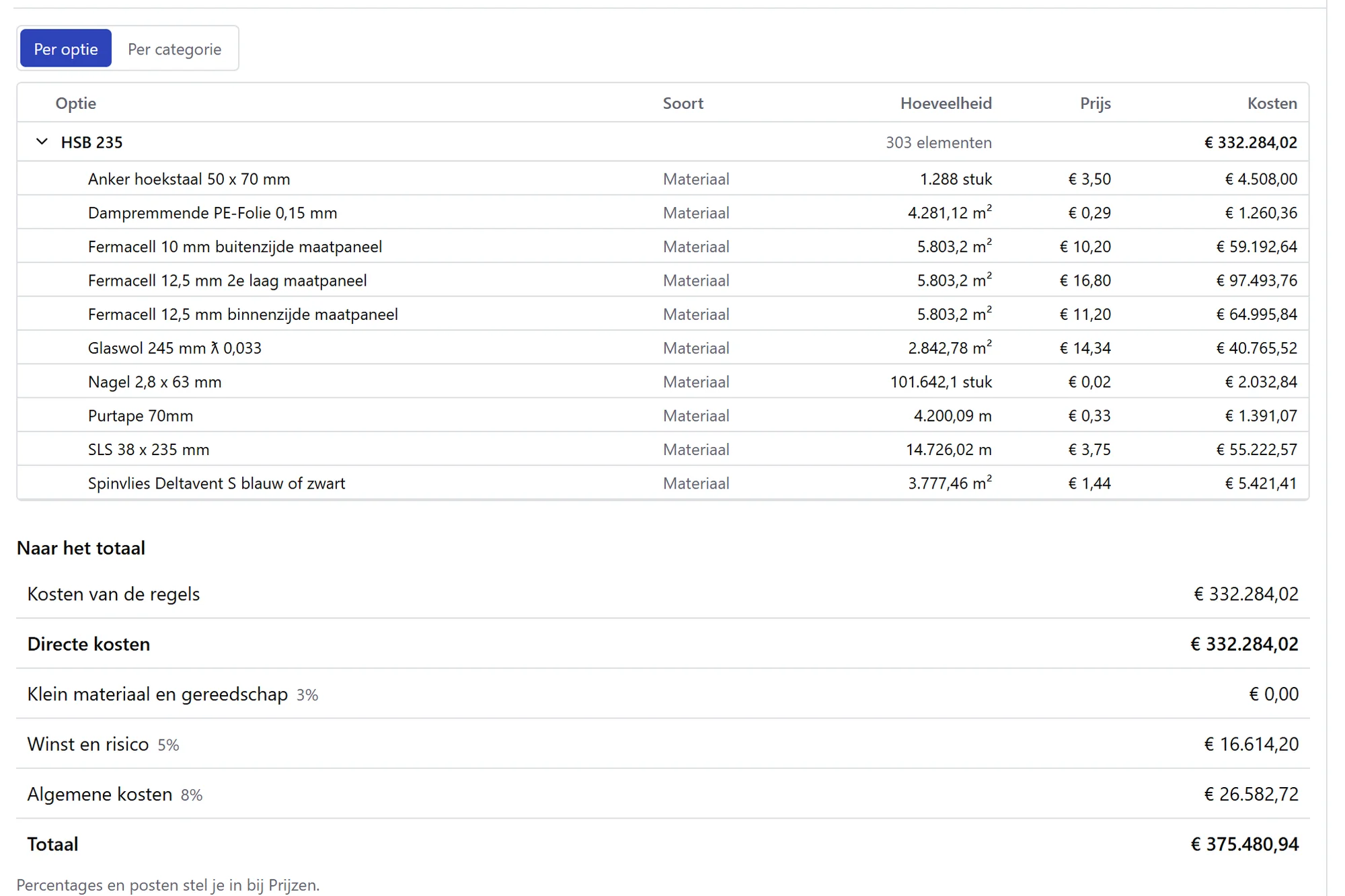This screenshot has width=1345, height=896.
Task: Click the € 26.582,72 algemene kosten amount
Action: coord(1251,794)
